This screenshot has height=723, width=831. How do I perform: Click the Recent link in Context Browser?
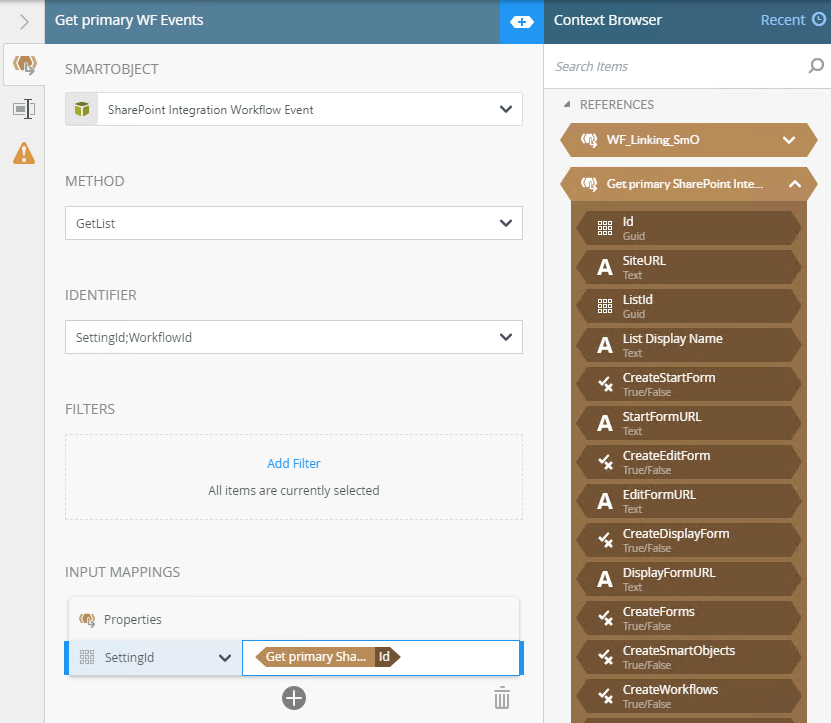(782, 20)
